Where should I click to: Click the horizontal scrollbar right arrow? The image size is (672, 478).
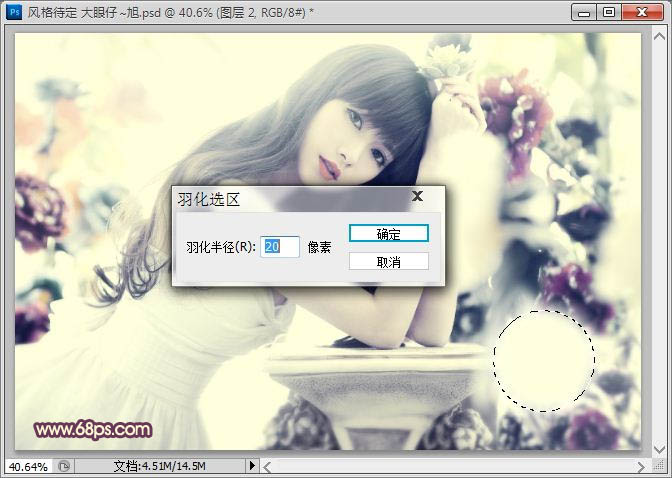pos(641,466)
